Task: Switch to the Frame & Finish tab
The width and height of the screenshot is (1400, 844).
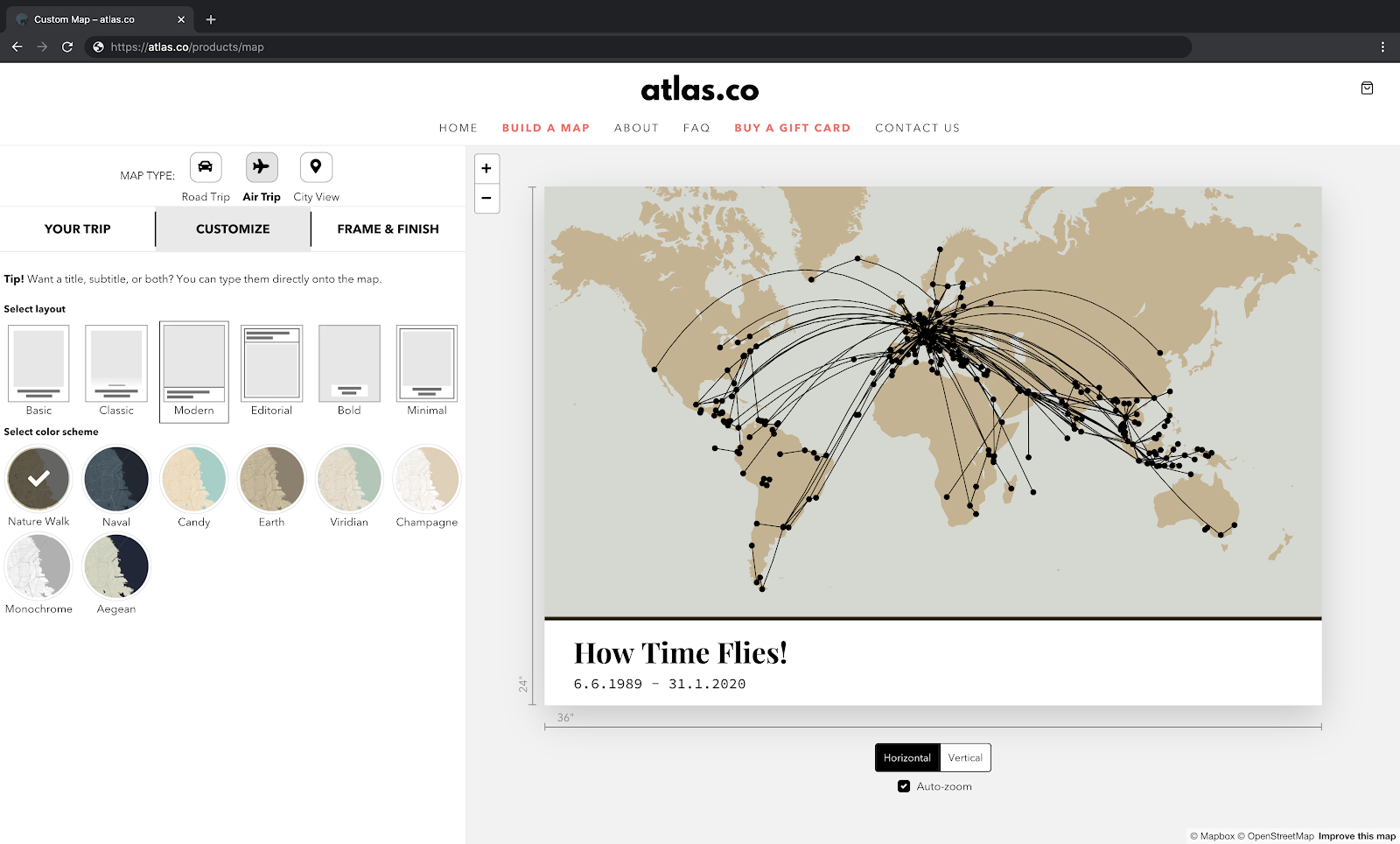Action: tap(388, 229)
